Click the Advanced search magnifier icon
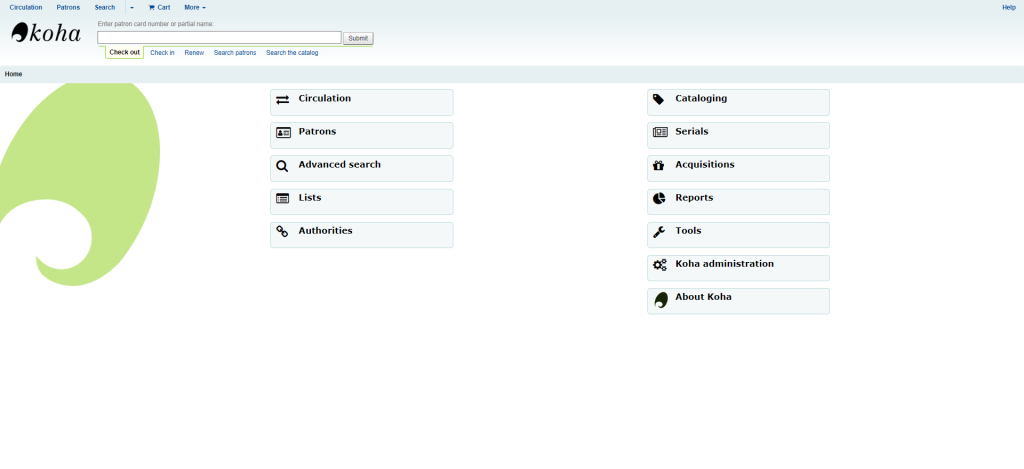The image size is (1024, 469). click(x=282, y=166)
